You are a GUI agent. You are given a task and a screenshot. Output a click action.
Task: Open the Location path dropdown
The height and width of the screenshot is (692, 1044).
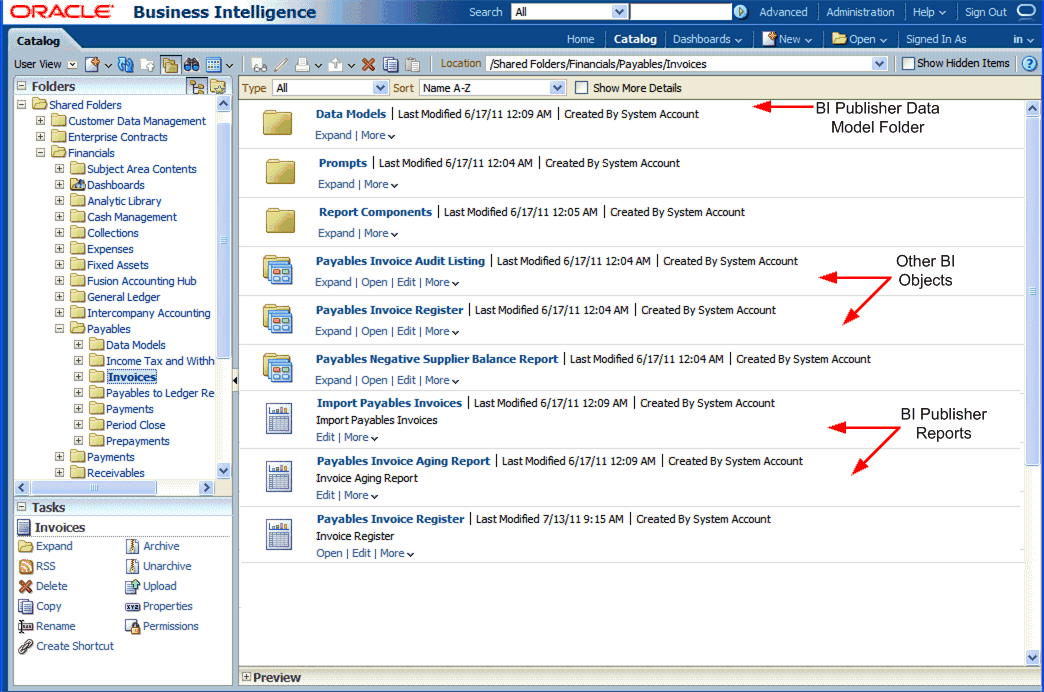[x=879, y=64]
